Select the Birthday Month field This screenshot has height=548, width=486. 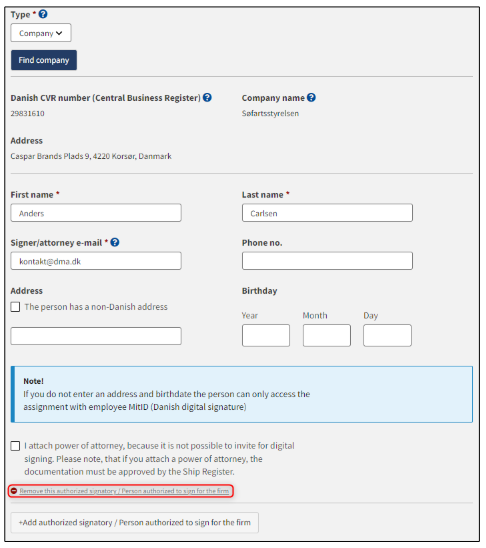[x=327, y=336]
